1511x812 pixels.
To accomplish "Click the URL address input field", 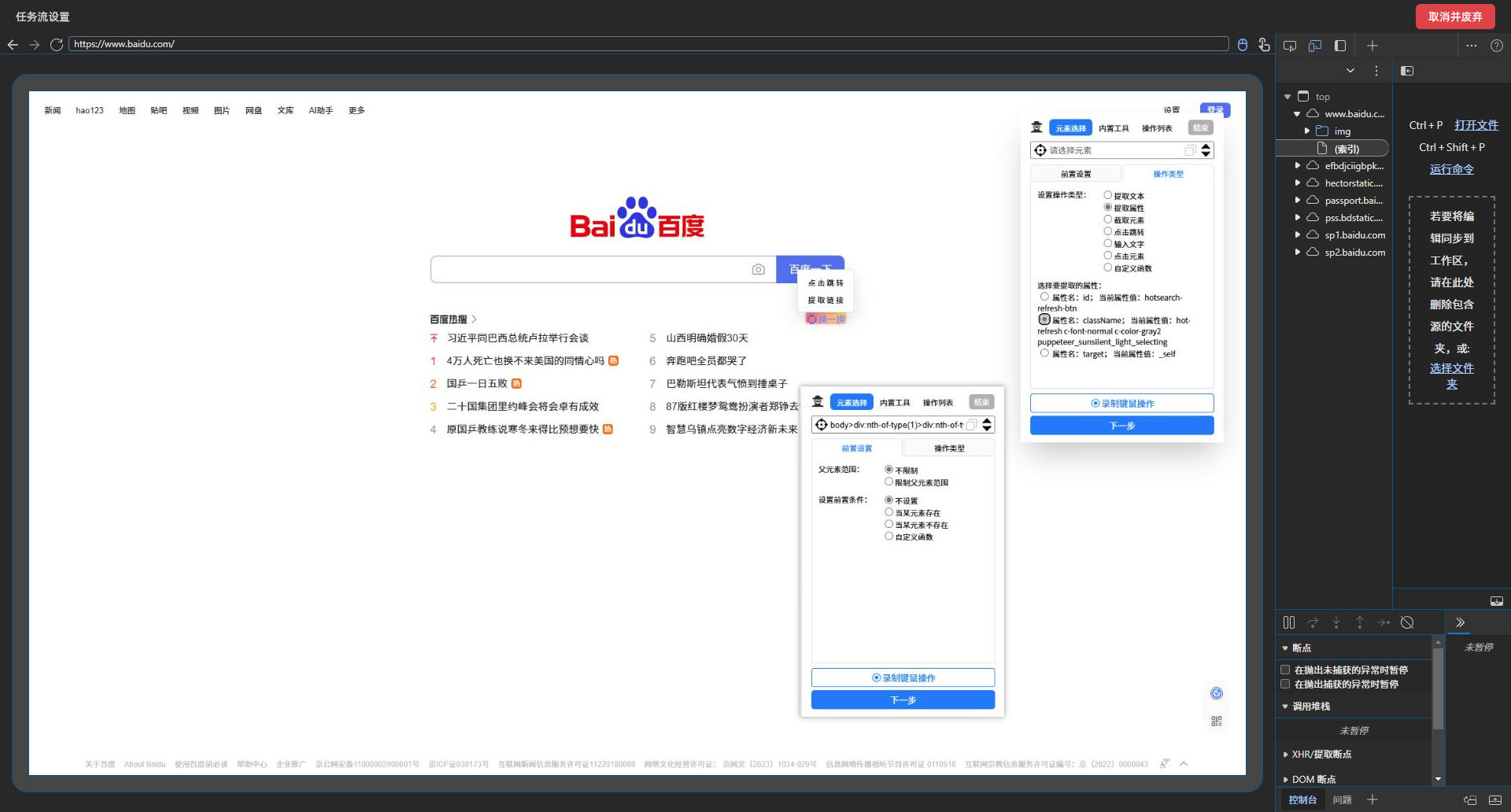I will 648,44.
